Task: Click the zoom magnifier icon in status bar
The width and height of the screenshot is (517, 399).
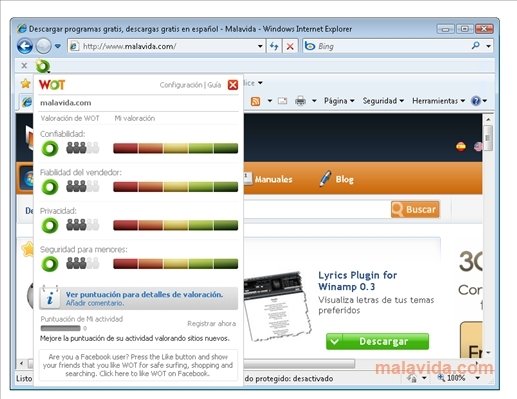Action: tap(441, 378)
